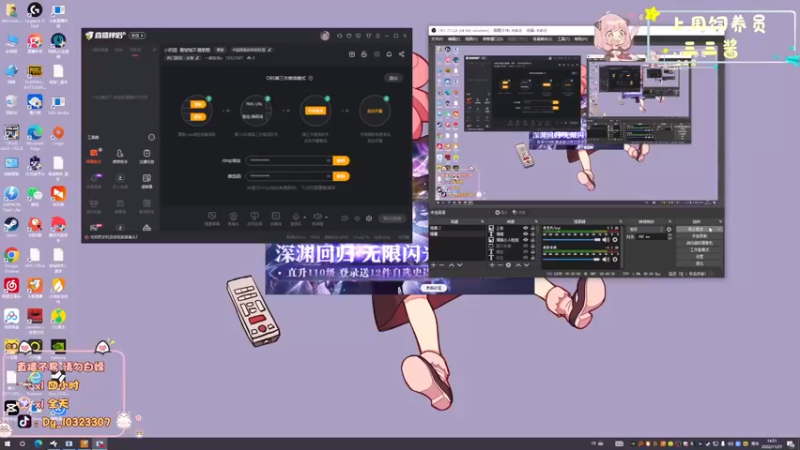Open the hamburger menu in streaming companion title bar

point(378,36)
